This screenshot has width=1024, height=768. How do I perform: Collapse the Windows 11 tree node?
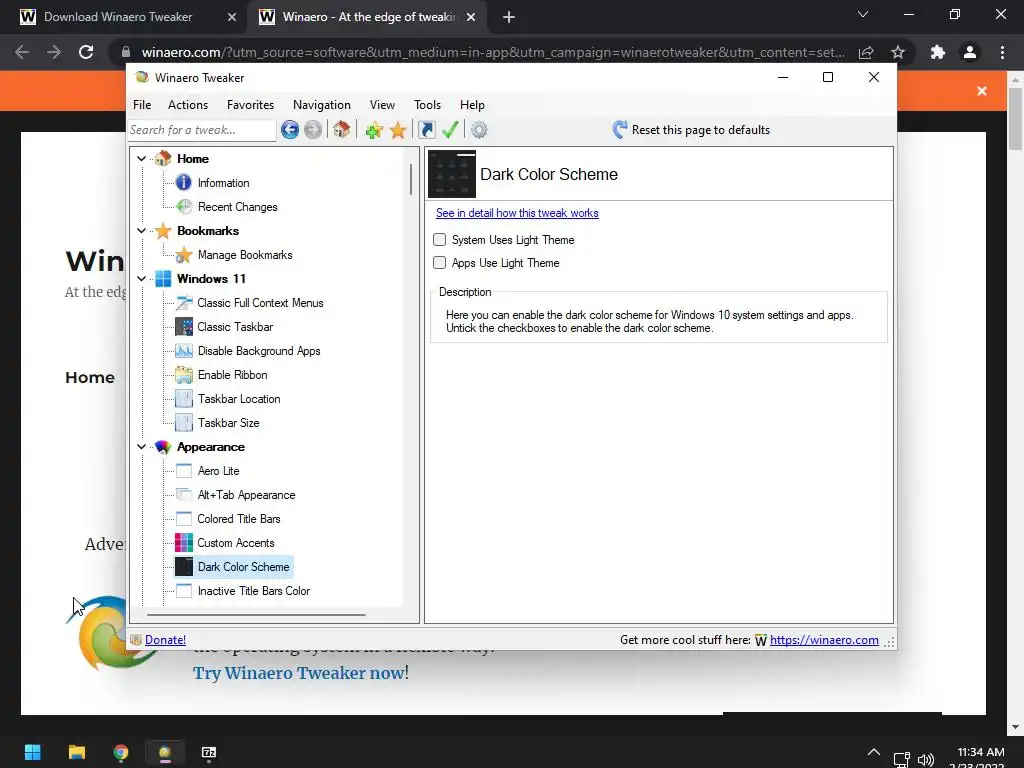(141, 279)
